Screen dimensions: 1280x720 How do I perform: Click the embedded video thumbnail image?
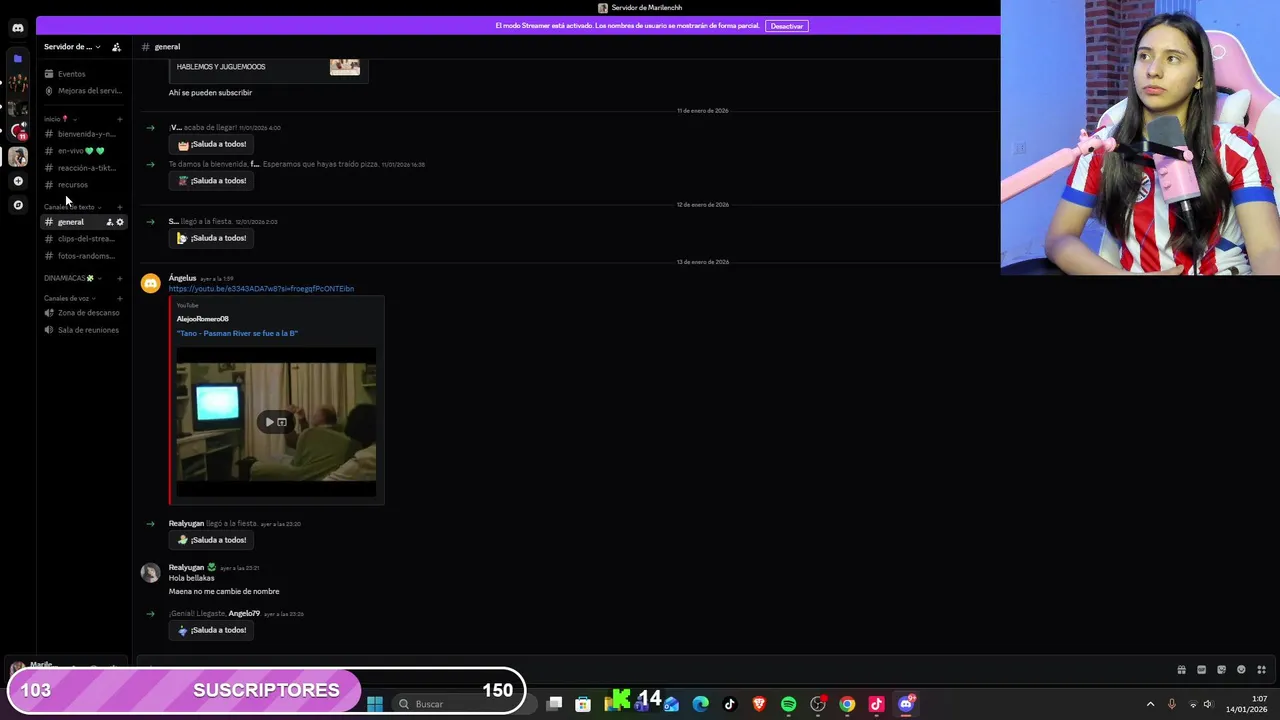click(x=276, y=422)
